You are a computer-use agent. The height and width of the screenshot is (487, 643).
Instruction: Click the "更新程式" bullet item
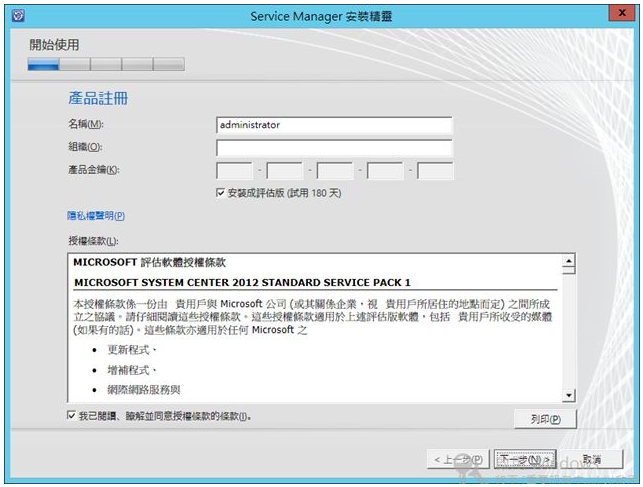(x=128, y=350)
